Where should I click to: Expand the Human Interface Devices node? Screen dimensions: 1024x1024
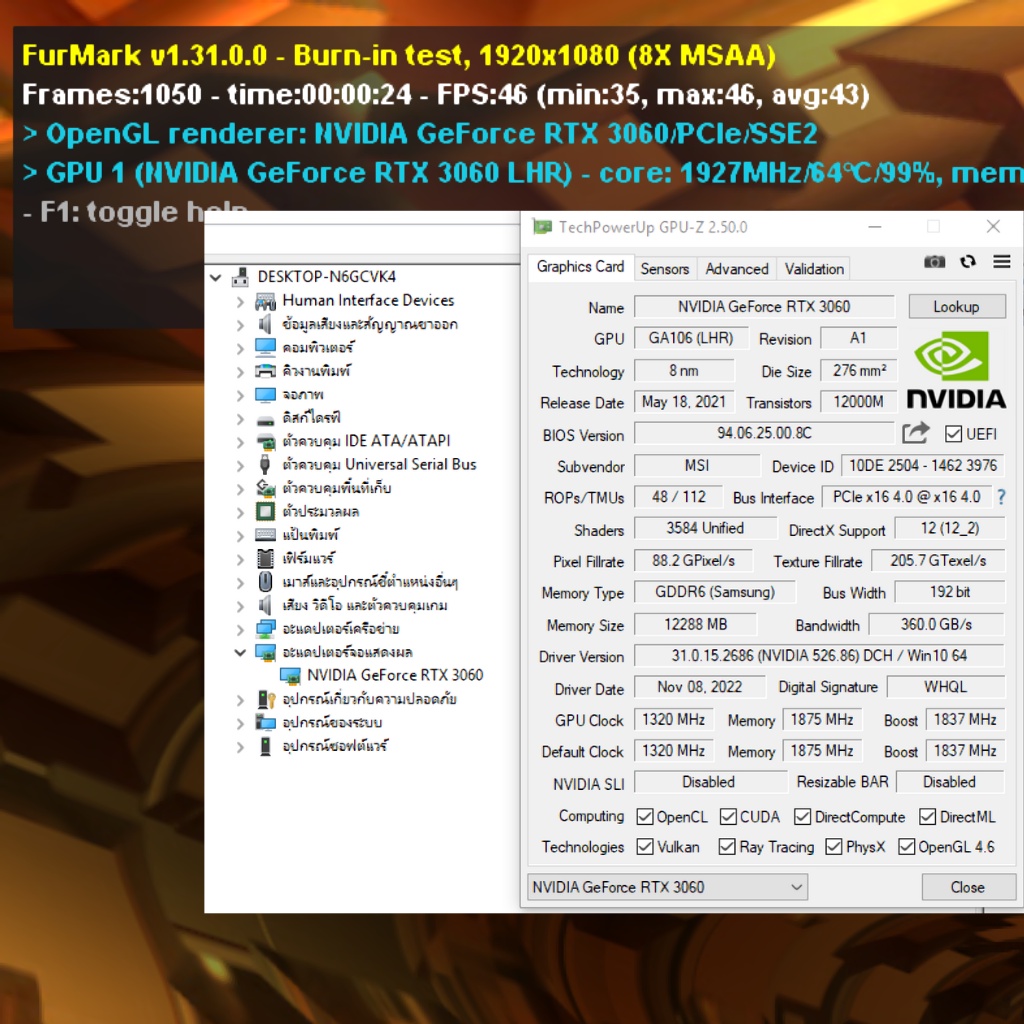click(240, 301)
